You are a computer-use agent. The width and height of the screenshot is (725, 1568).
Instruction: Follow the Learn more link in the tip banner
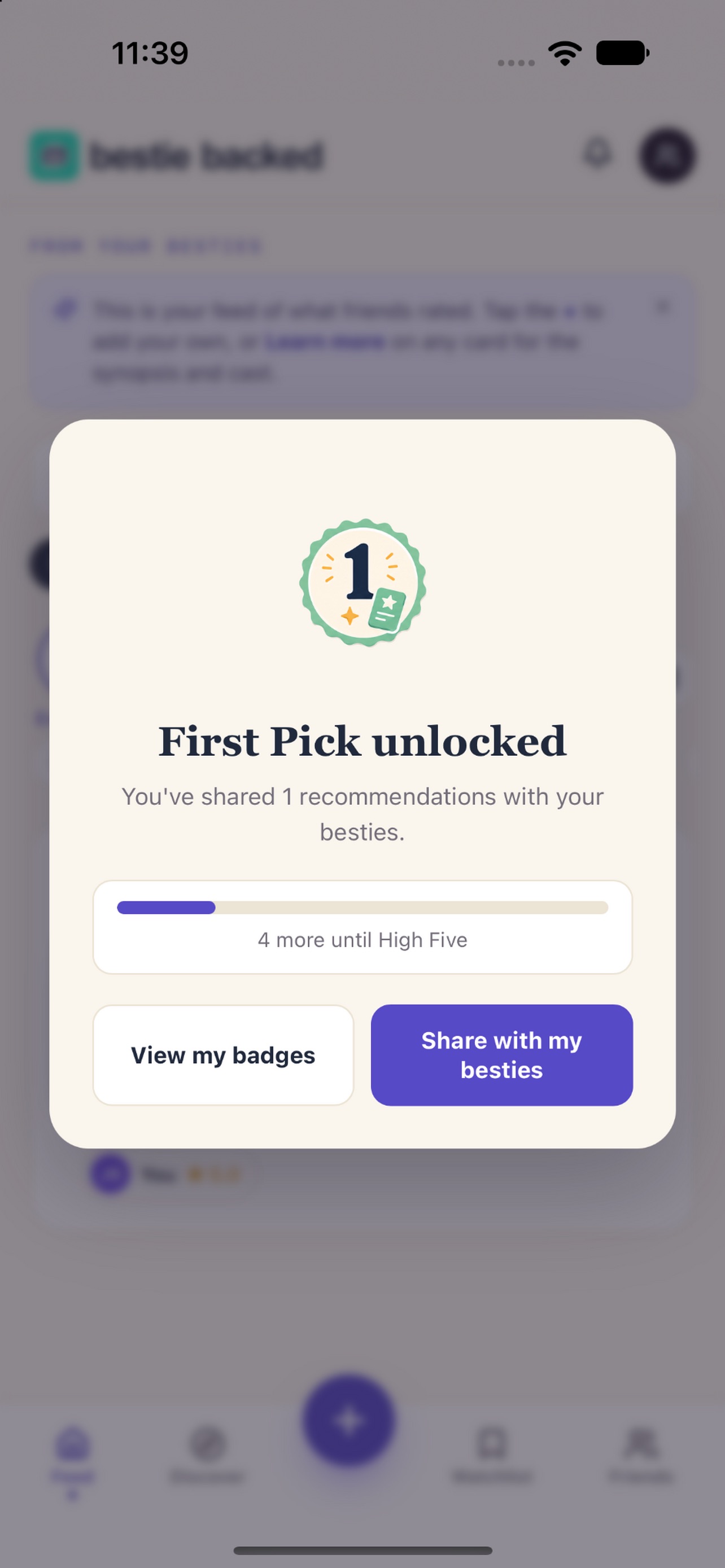point(325,342)
